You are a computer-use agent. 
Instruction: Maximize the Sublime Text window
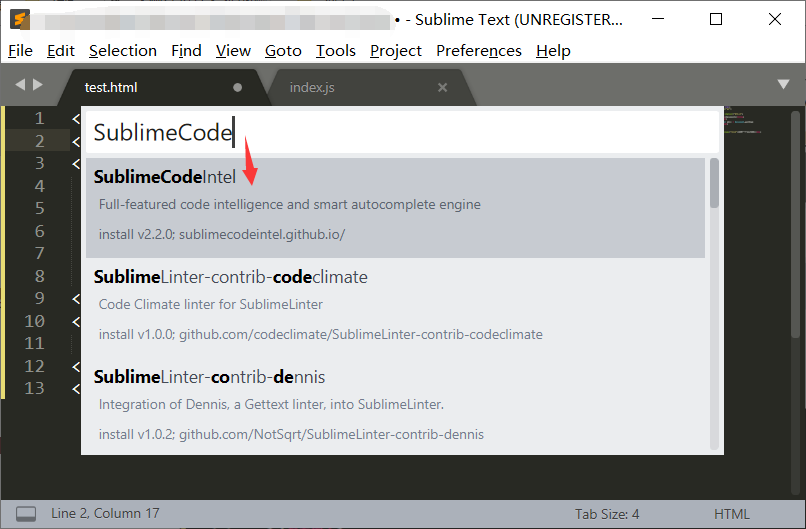point(716,20)
